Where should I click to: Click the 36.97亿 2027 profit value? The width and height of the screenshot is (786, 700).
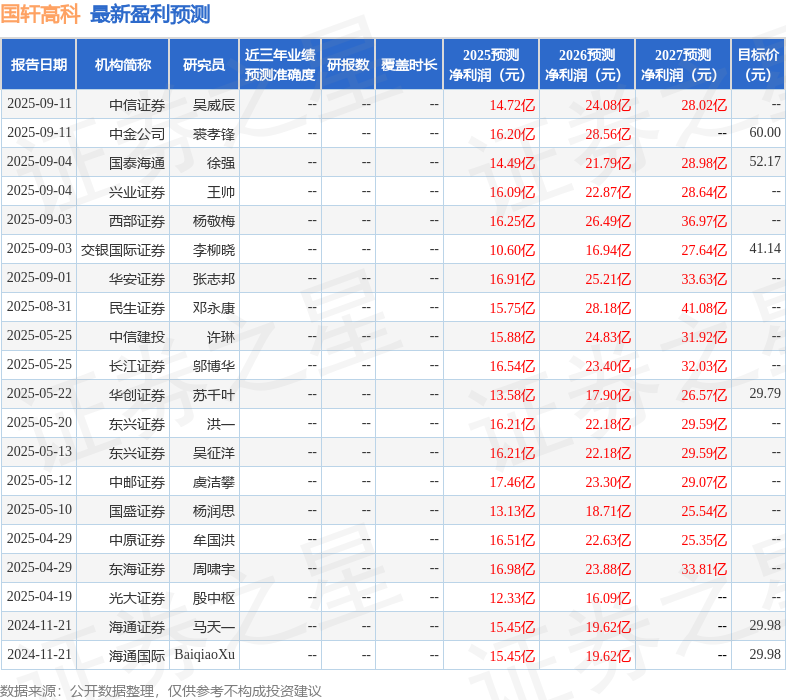704,221
